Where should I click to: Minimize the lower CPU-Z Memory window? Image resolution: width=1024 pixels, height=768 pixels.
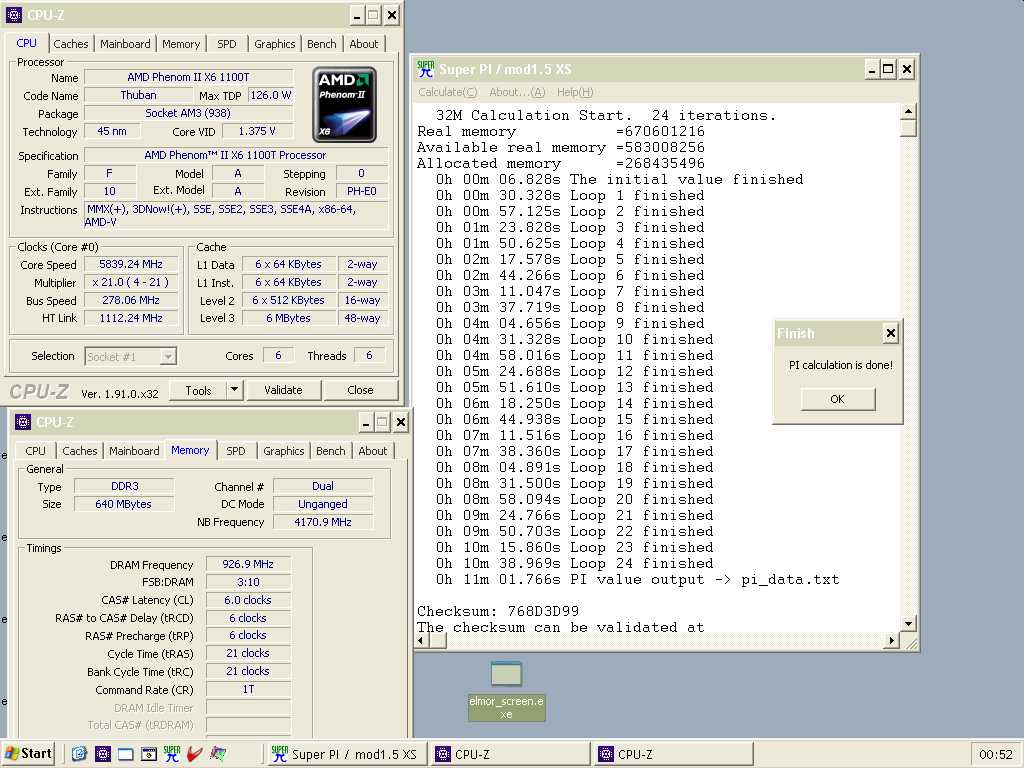(366, 423)
